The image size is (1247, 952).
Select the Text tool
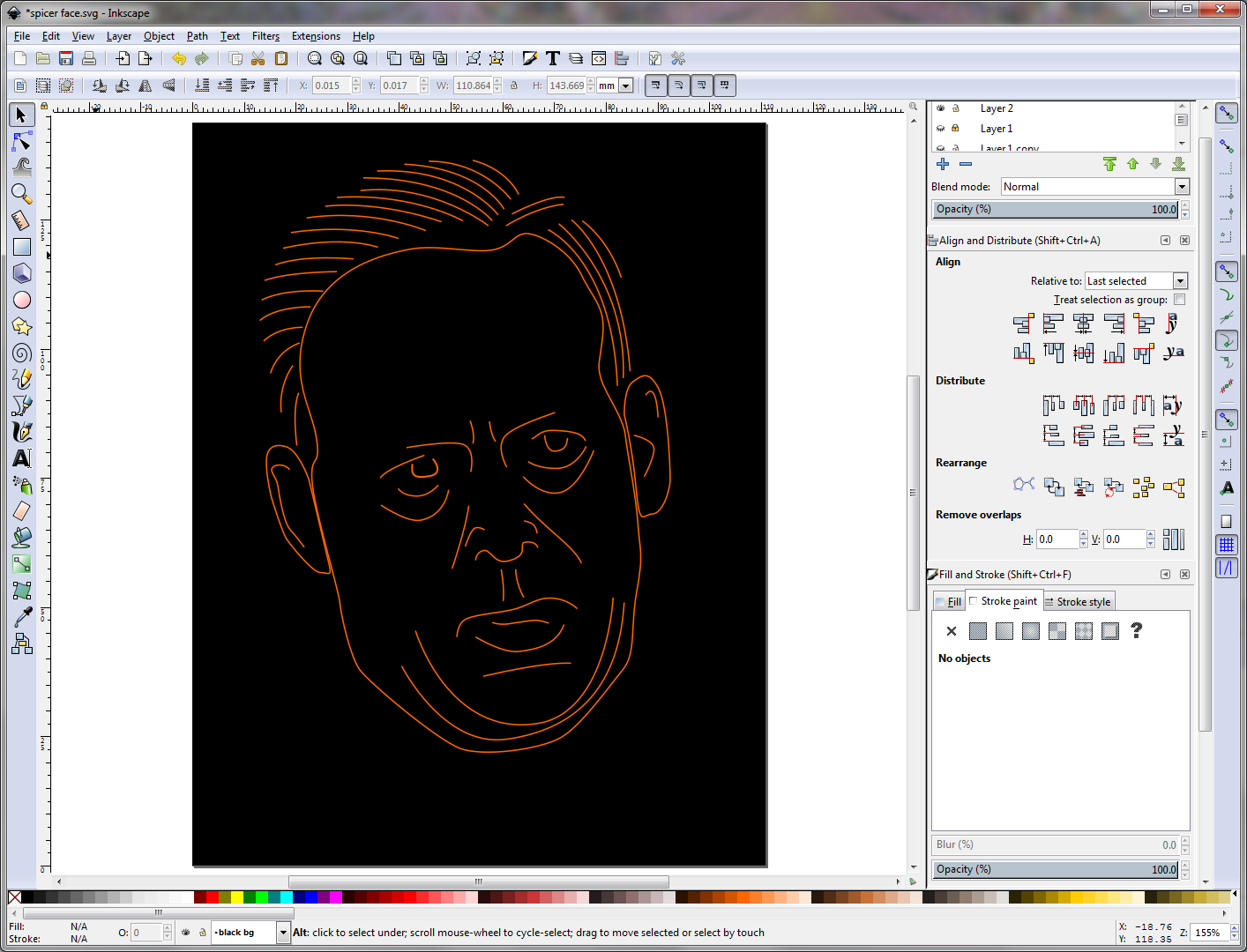click(x=22, y=458)
